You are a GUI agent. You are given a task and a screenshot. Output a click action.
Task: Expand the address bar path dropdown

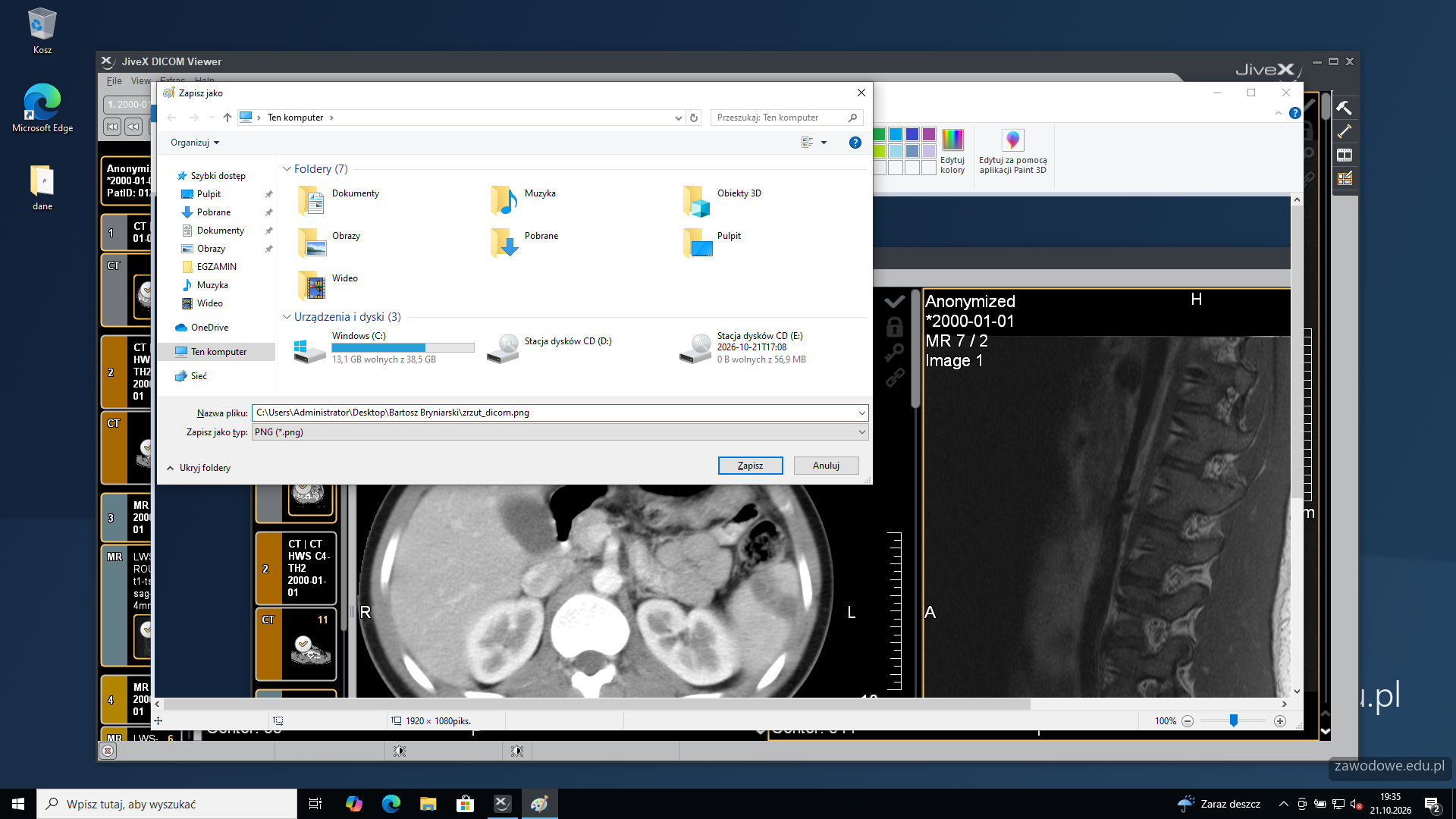tap(678, 118)
